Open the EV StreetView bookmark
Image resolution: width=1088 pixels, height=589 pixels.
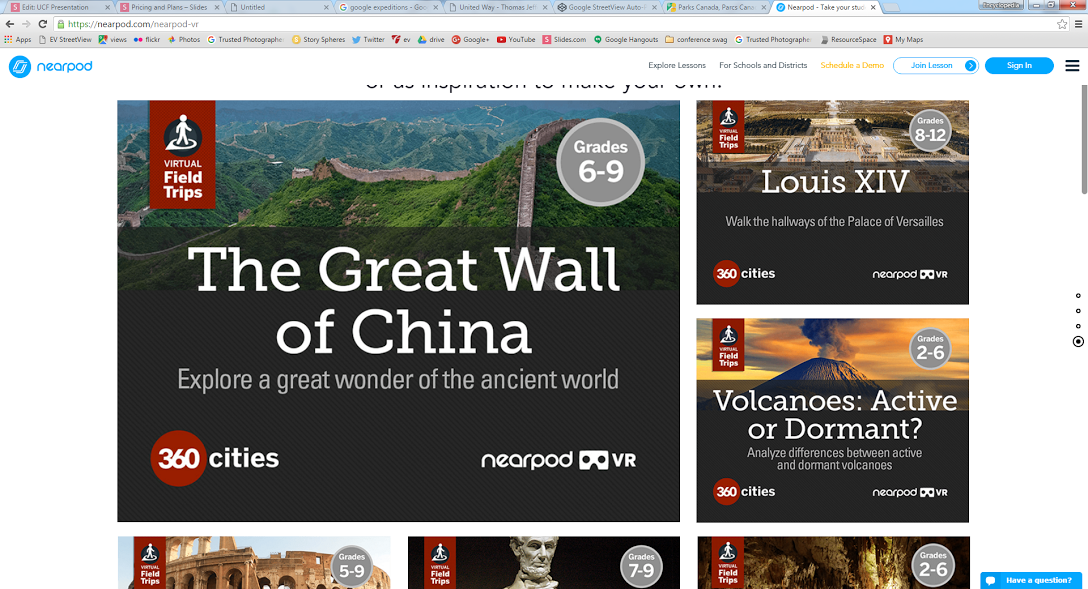click(65, 40)
